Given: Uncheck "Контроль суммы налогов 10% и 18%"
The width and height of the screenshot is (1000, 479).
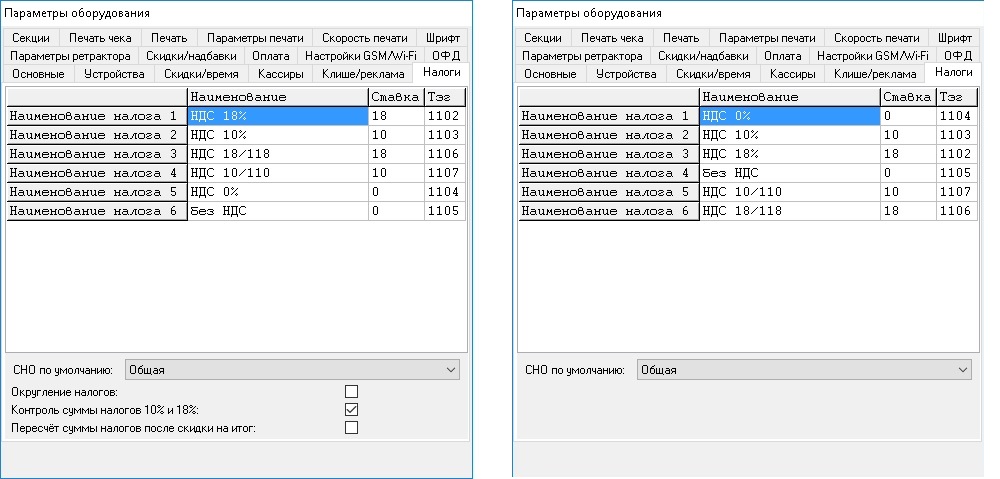Looking at the screenshot, I should (351, 409).
